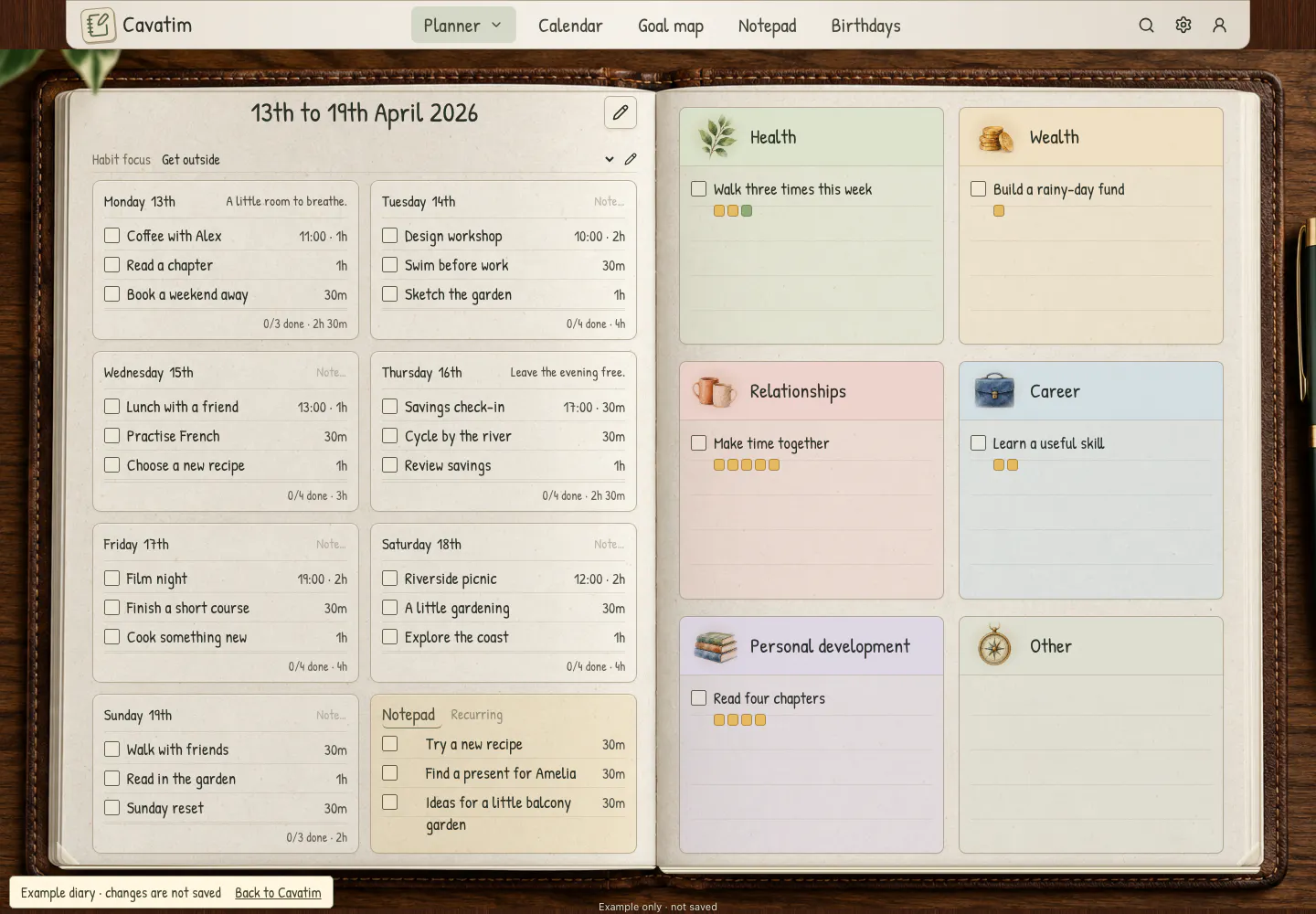Open the user account icon
The height and width of the screenshot is (914, 1316).
point(1219,26)
